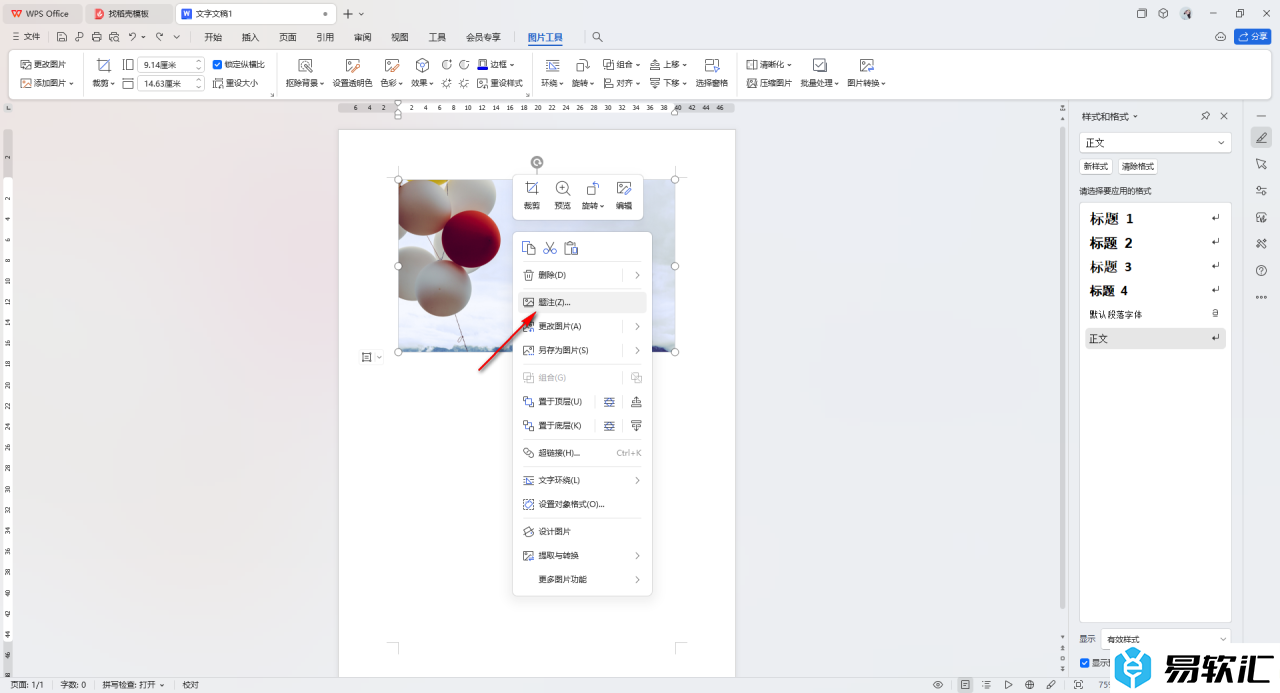Open the 图片转换 picture conversion tool

click(867, 73)
